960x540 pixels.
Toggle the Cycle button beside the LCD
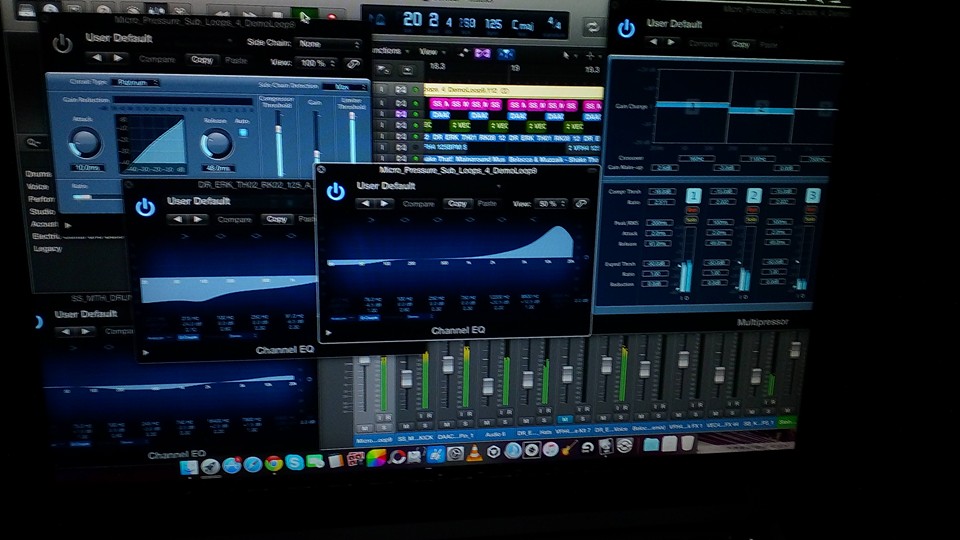(x=592, y=27)
